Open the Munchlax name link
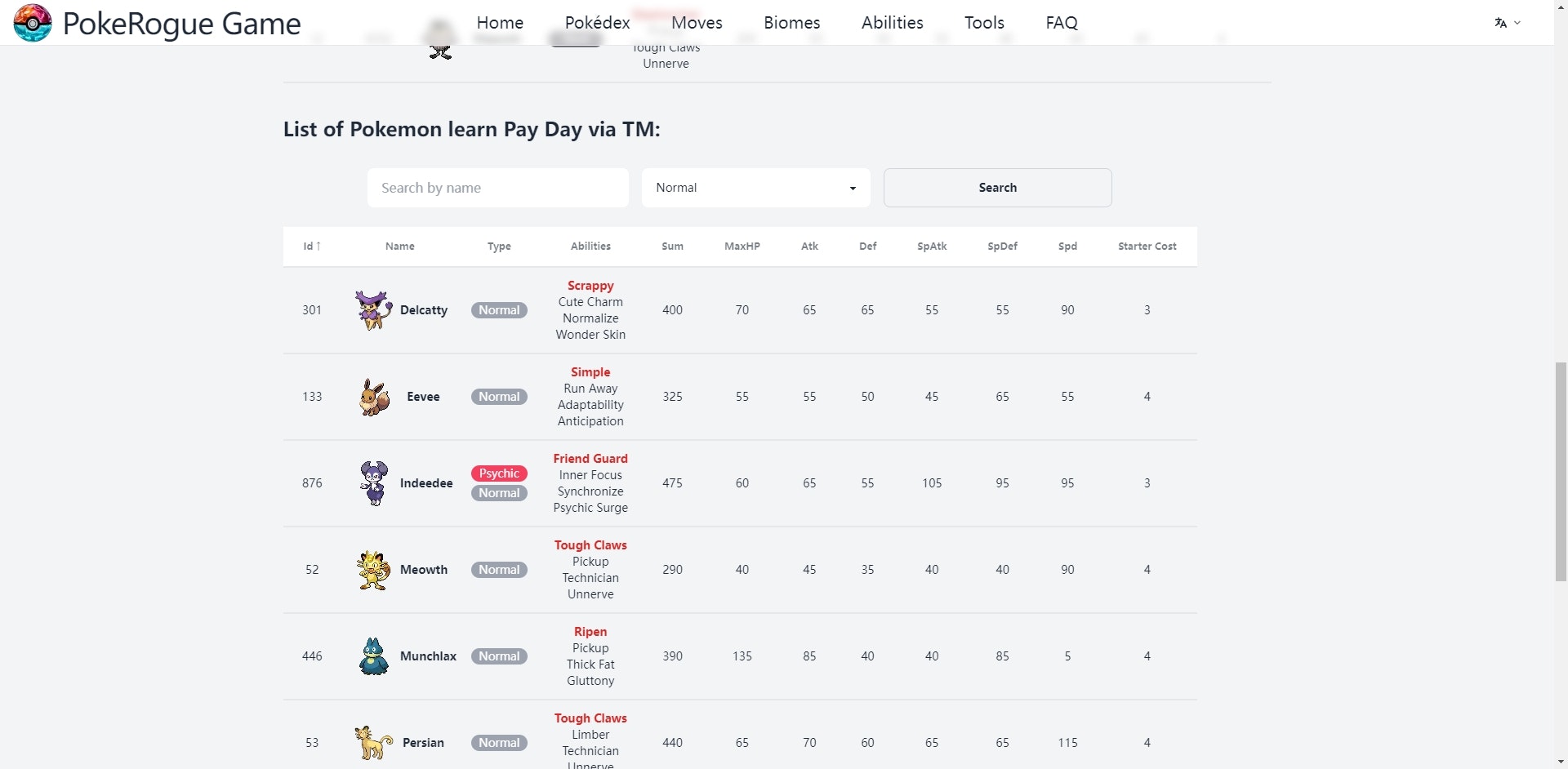1568x769 pixels. pyautogui.click(x=428, y=656)
